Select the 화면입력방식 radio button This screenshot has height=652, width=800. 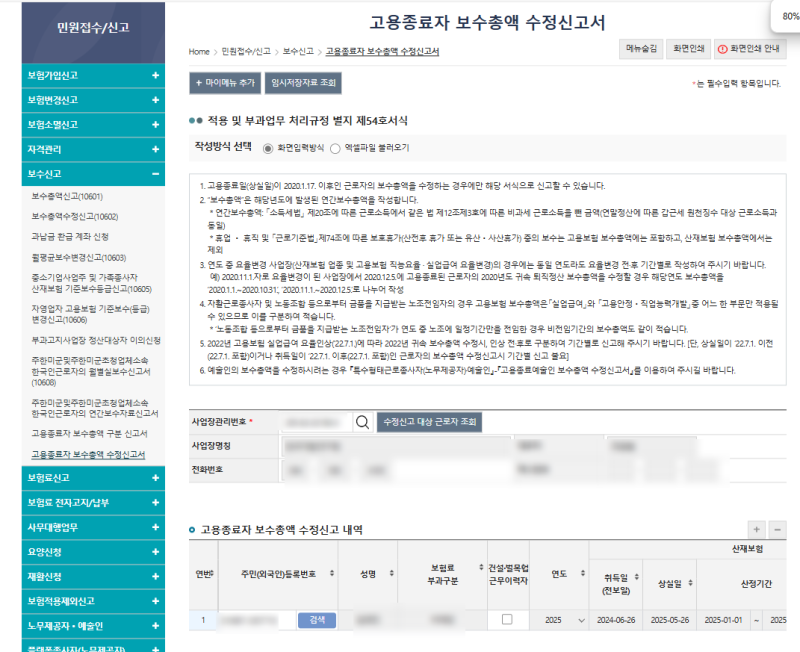[x=268, y=148]
